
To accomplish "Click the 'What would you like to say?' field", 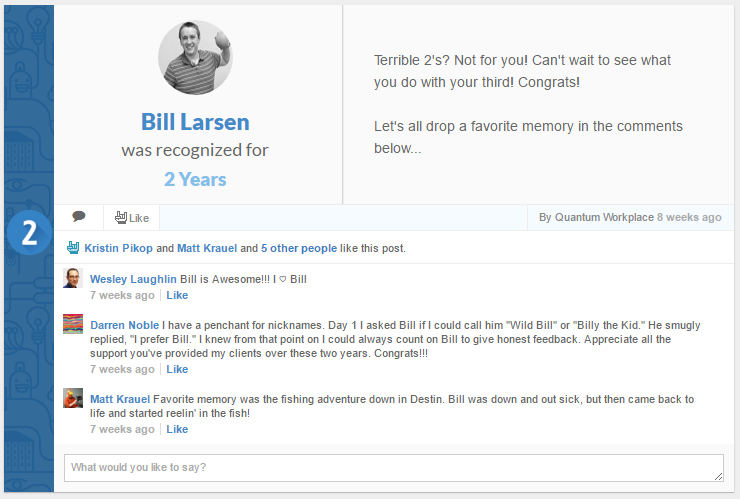I will pyautogui.click(x=393, y=468).
